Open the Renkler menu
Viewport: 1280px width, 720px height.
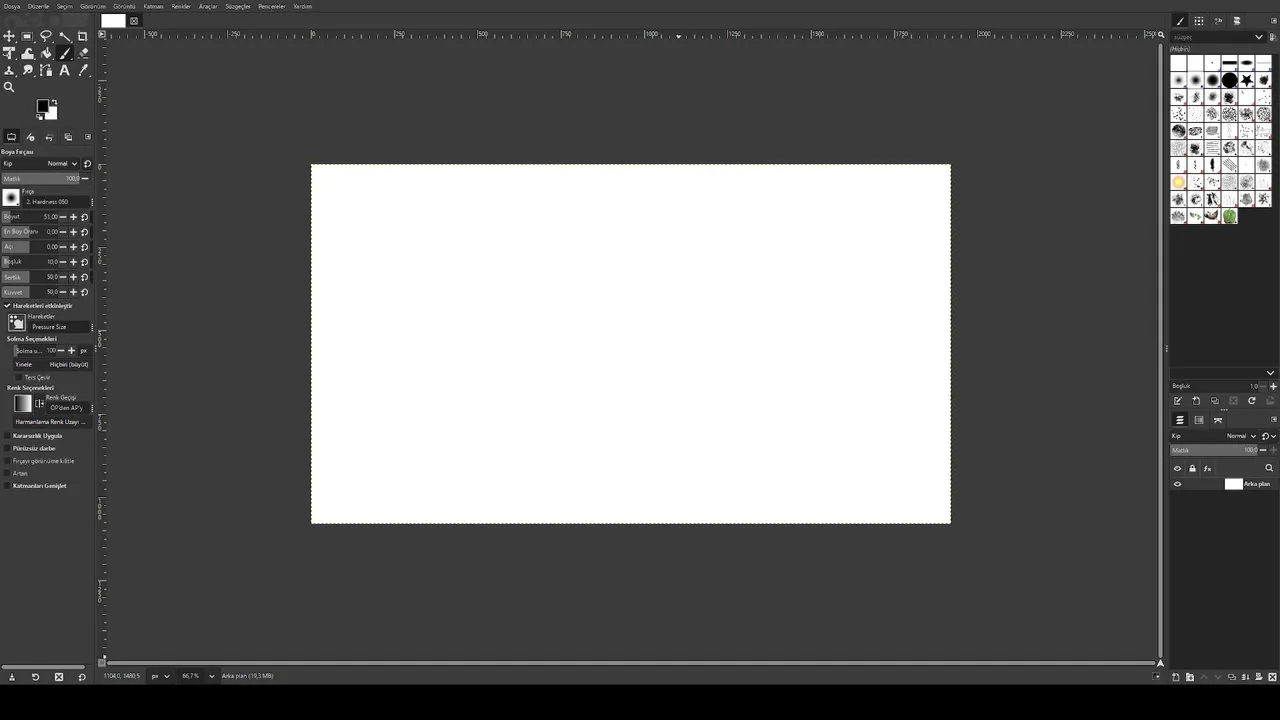pos(181,6)
